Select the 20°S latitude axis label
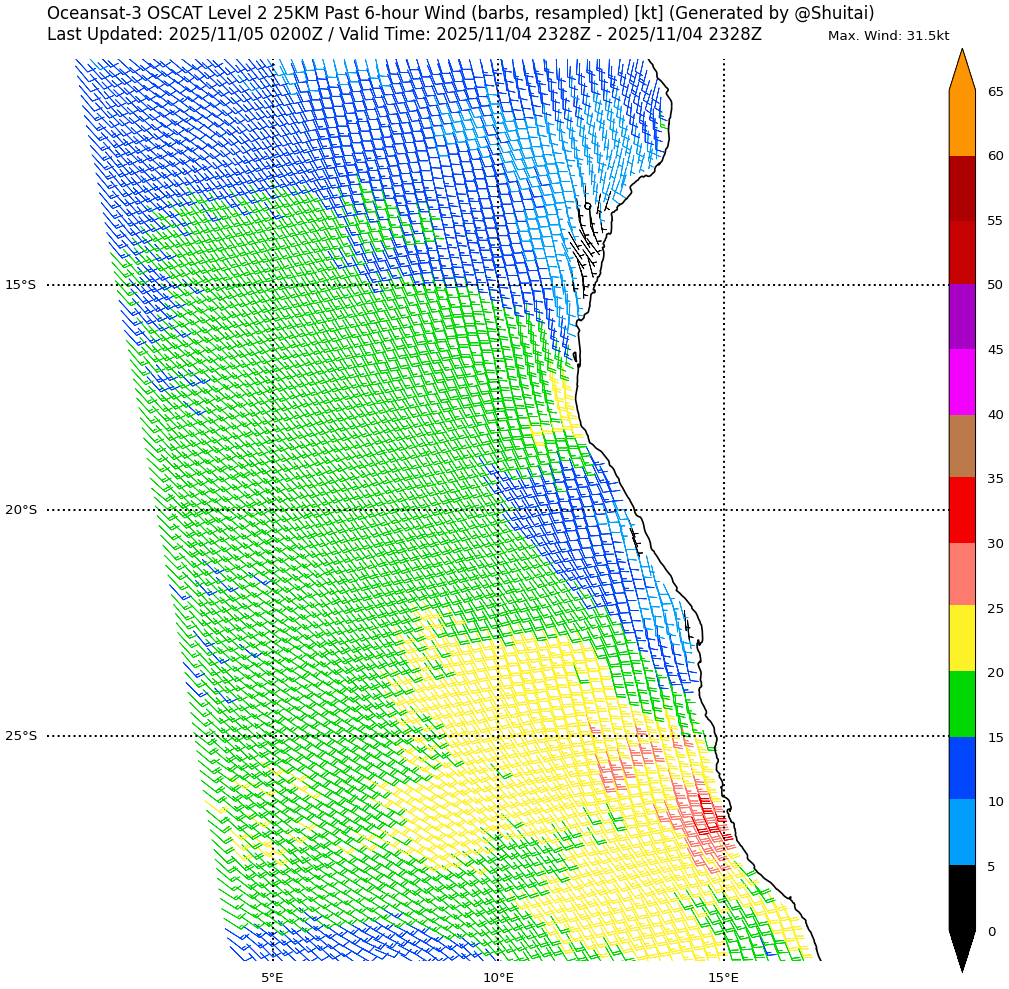 point(20,510)
